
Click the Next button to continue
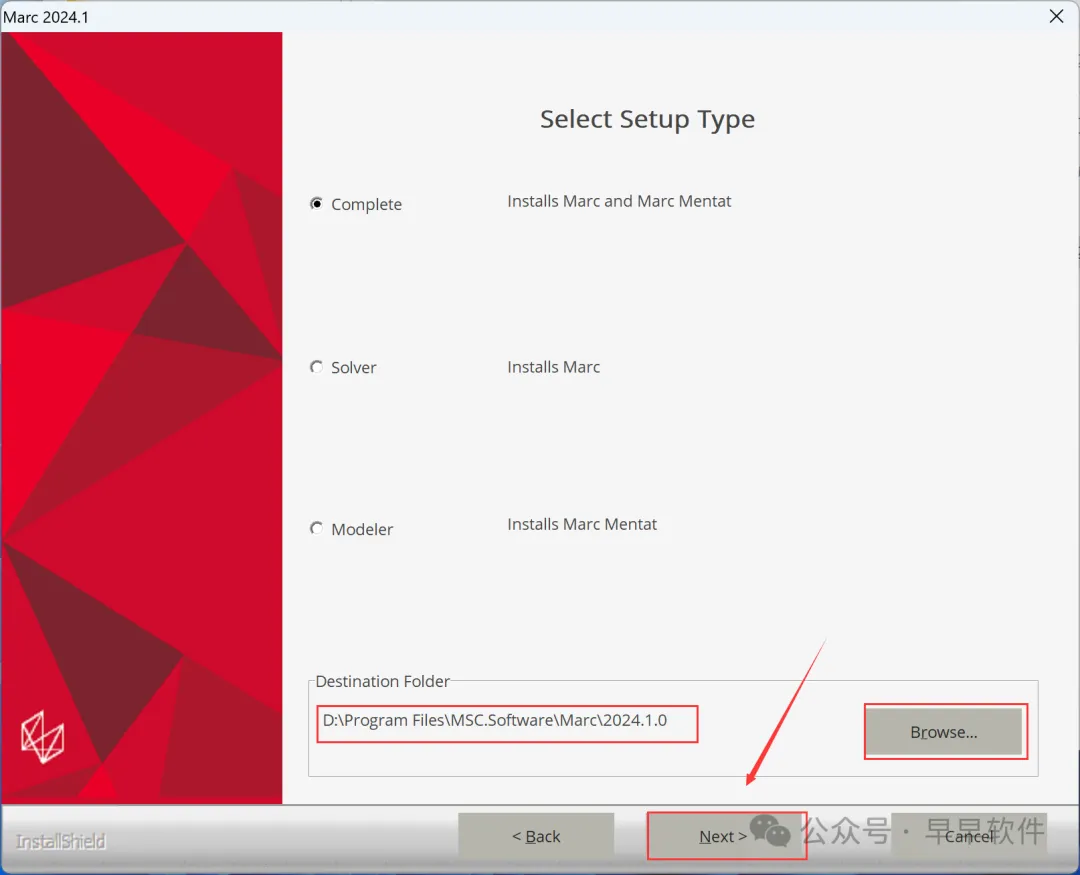point(725,836)
